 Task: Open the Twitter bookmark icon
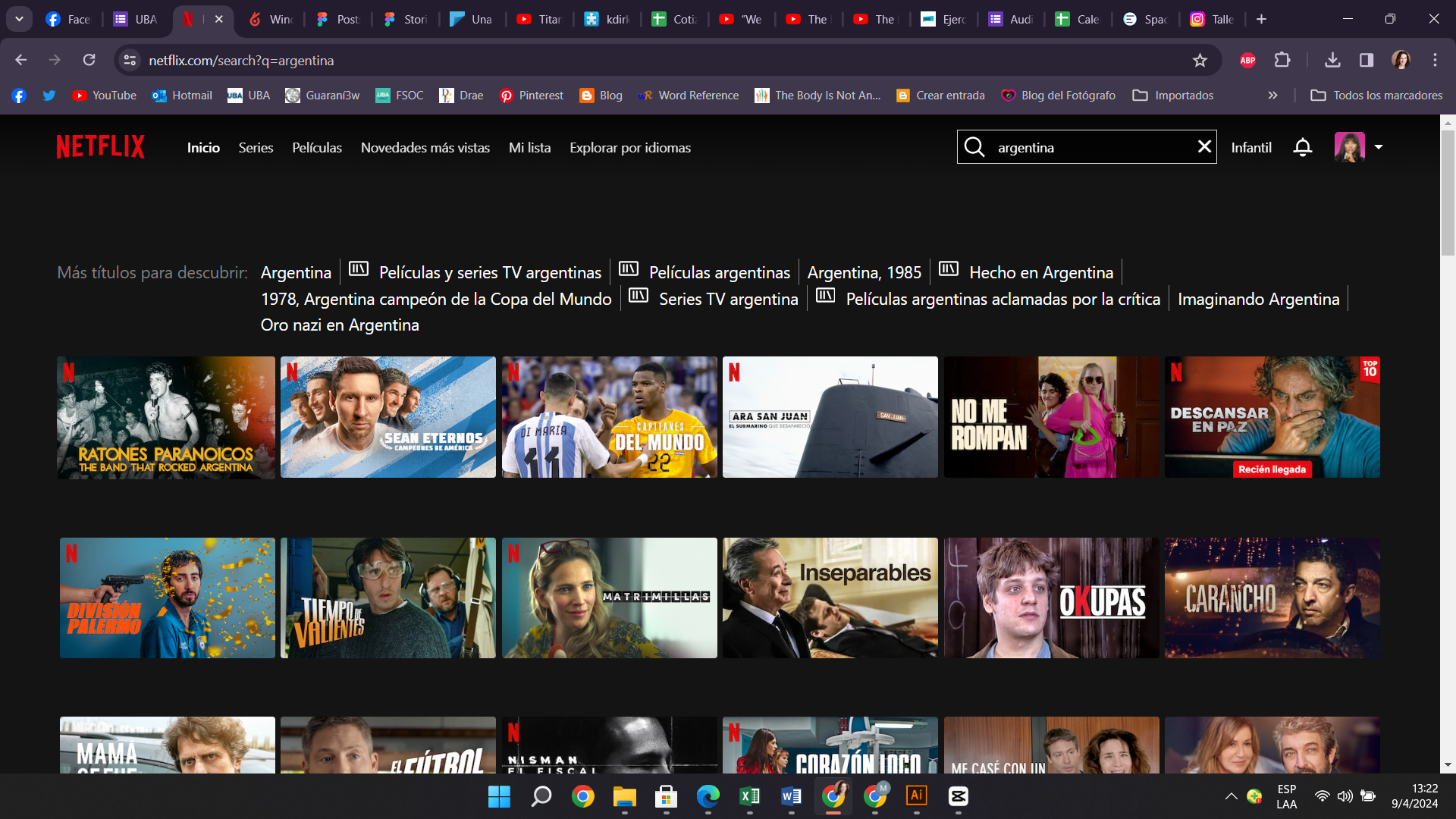pyautogui.click(x=49, y=96)
